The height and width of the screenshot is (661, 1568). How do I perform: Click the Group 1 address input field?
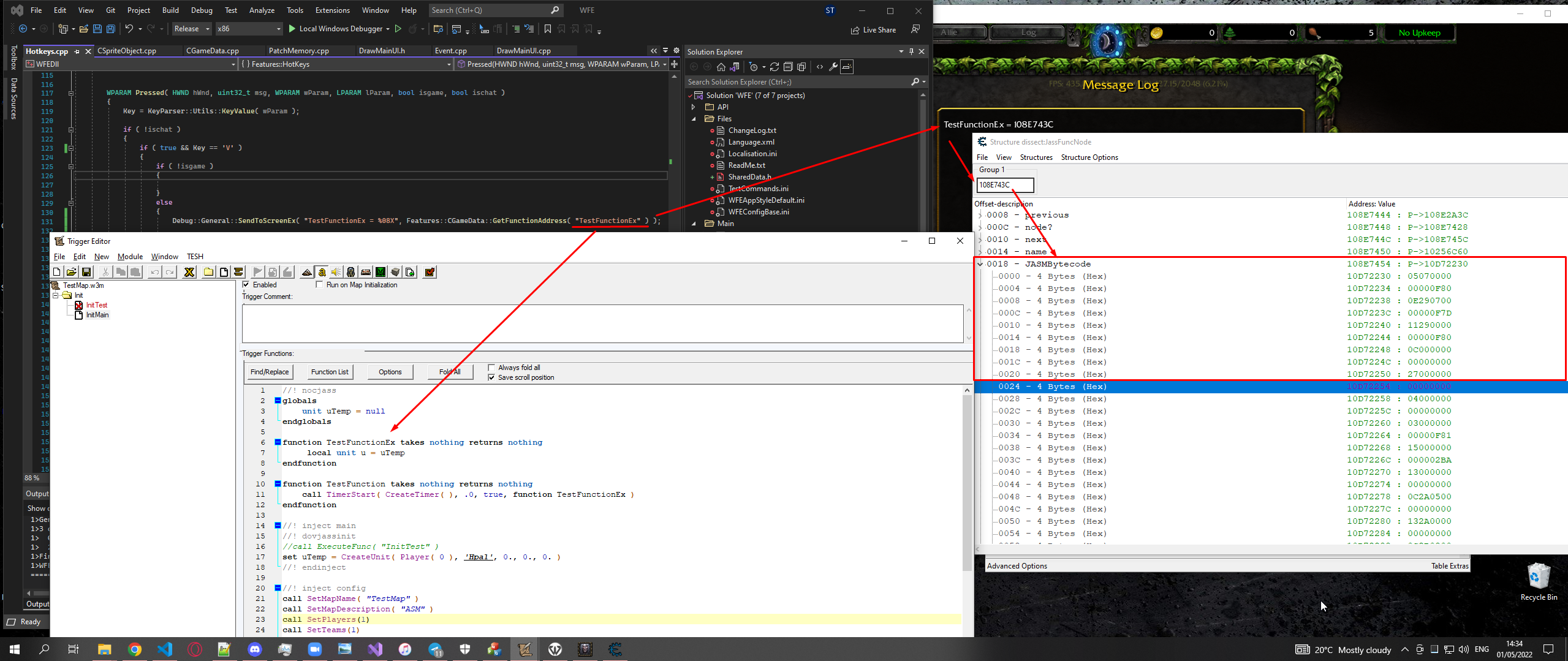tap(1005, 185)
